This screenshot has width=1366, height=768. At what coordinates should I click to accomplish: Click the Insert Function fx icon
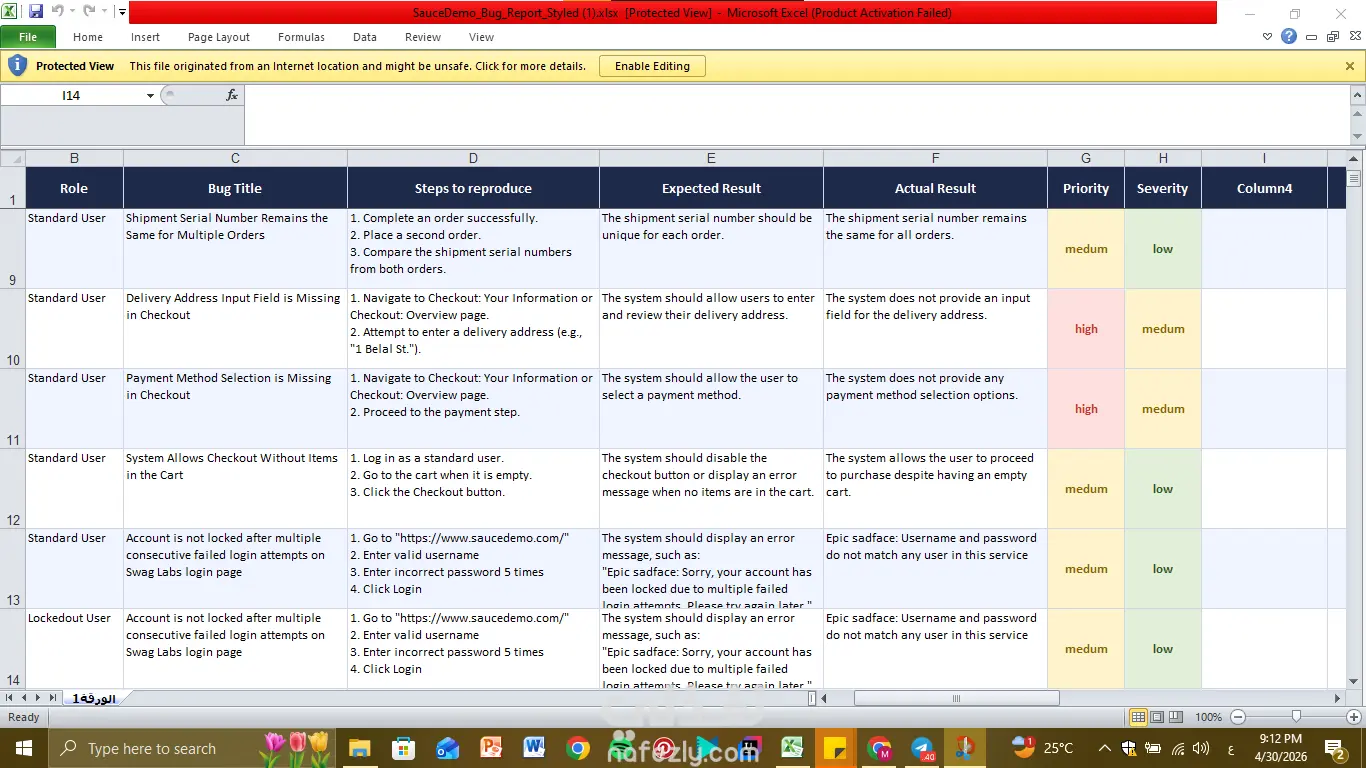232,95
